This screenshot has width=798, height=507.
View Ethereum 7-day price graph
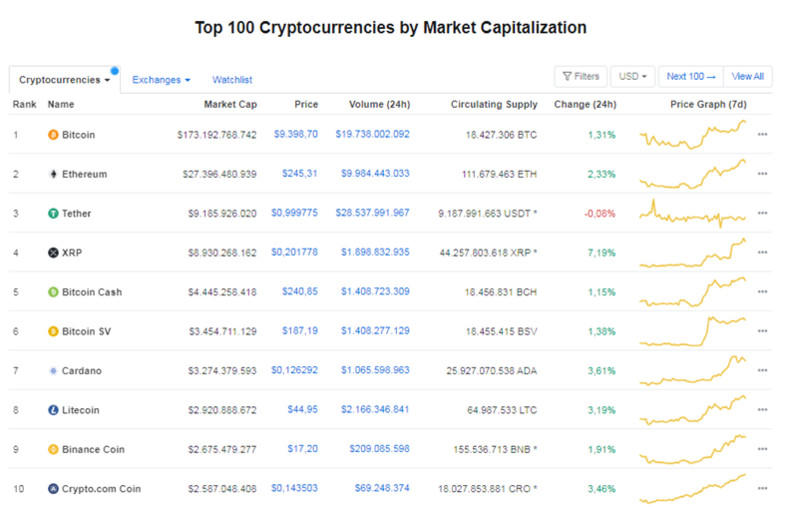pos(693,174)
